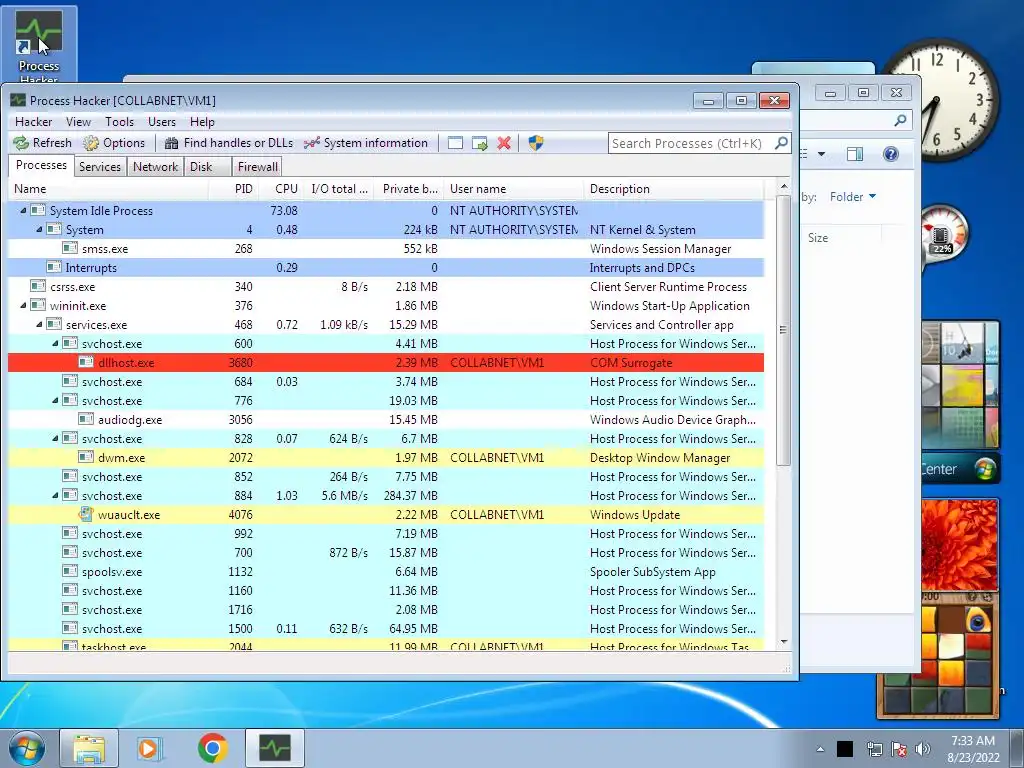Click the scrollbar up arrow in process list
Screen dimensions: 1024x768
[x=784, y=187]
